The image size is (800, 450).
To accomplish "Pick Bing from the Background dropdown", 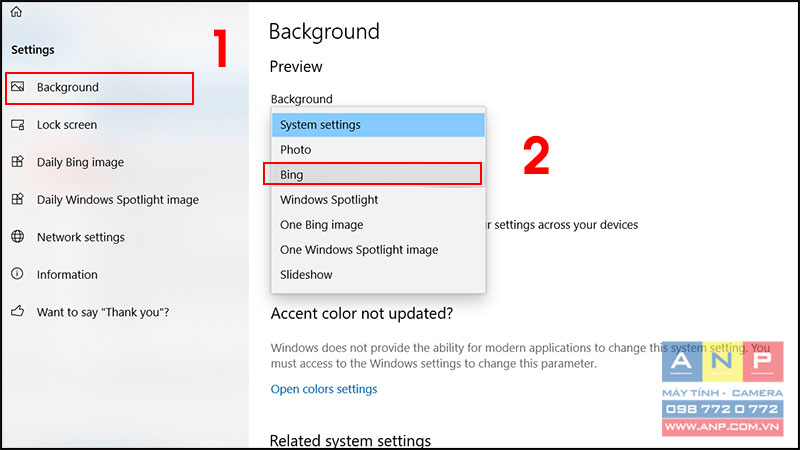I will click(378, 174).
